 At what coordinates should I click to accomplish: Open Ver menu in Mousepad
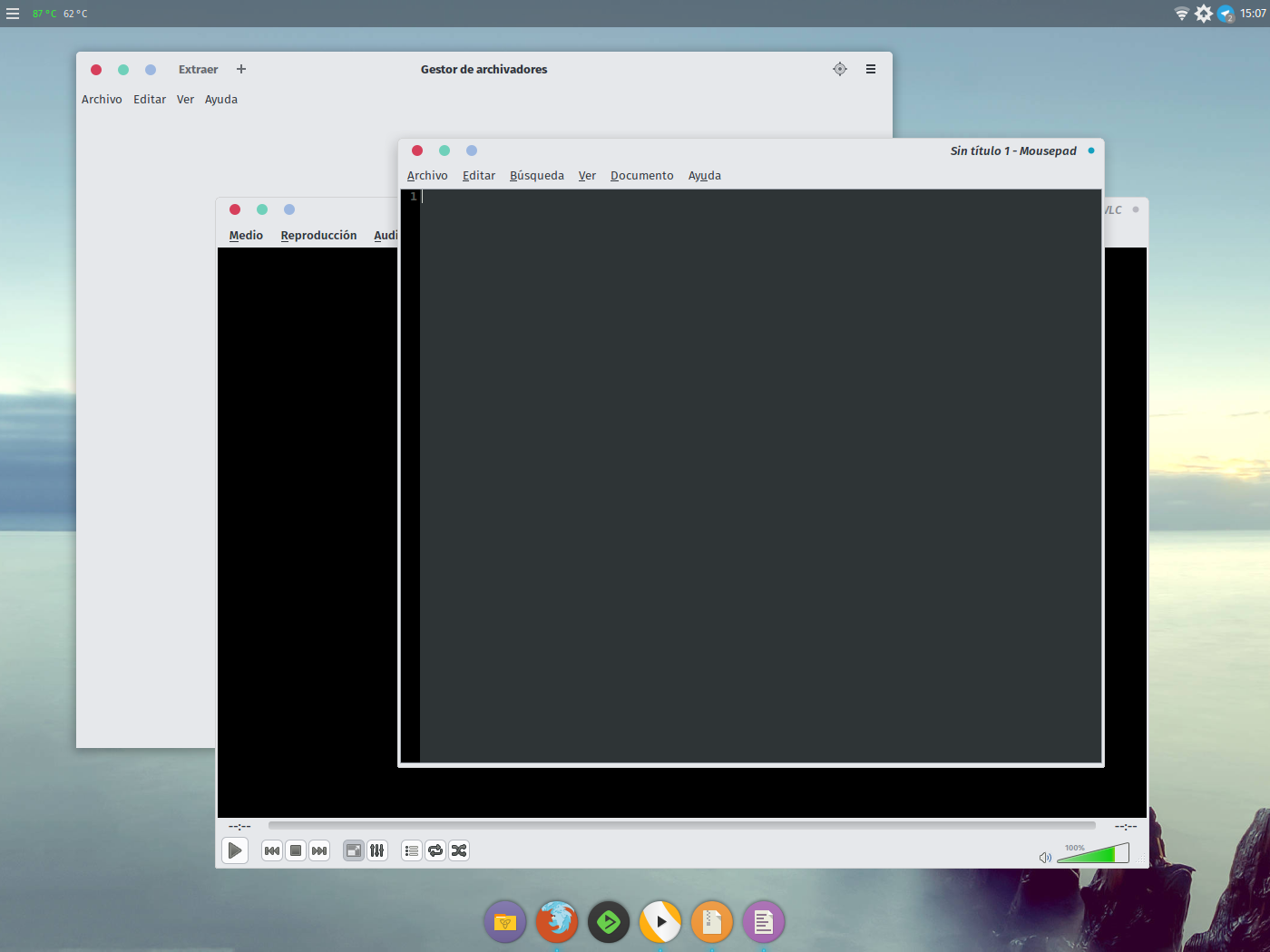point(587,176)
